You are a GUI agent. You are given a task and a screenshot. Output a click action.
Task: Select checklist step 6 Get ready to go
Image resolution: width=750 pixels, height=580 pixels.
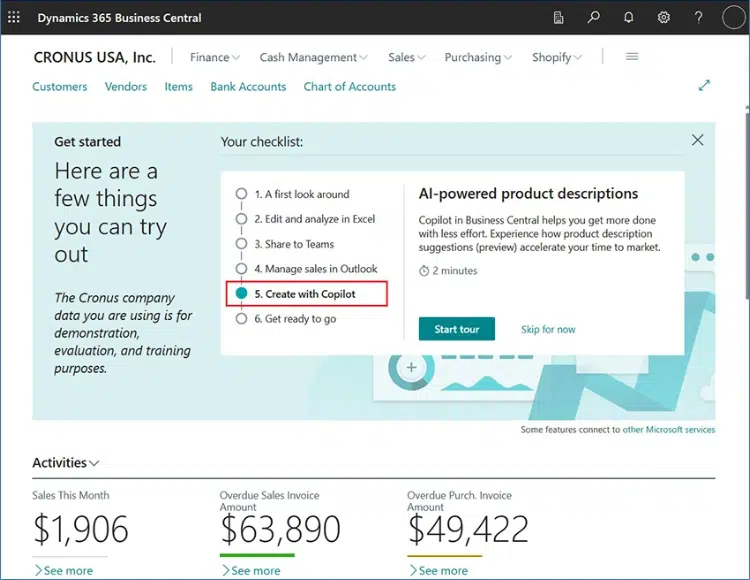(x=286, y=318)
